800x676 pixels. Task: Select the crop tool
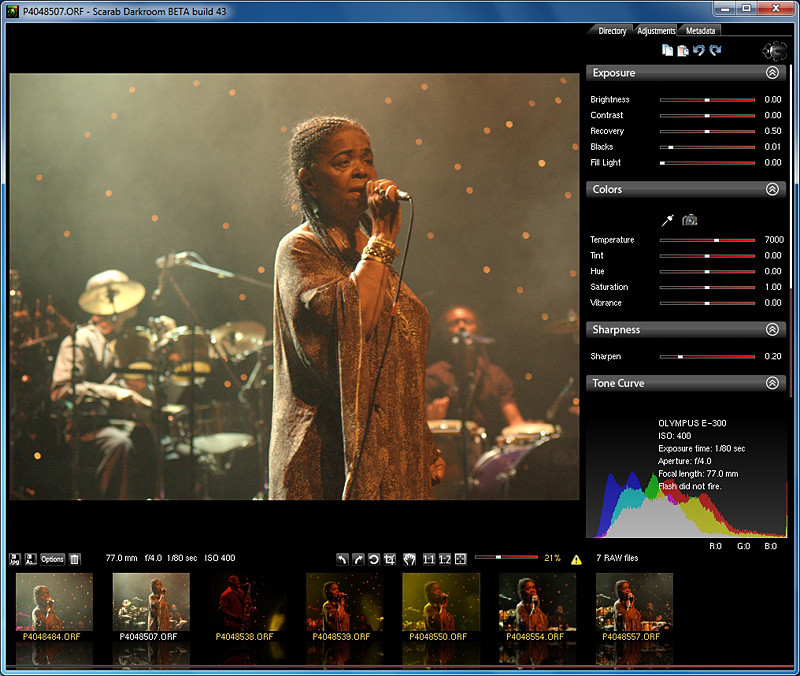tap(390, 559)
